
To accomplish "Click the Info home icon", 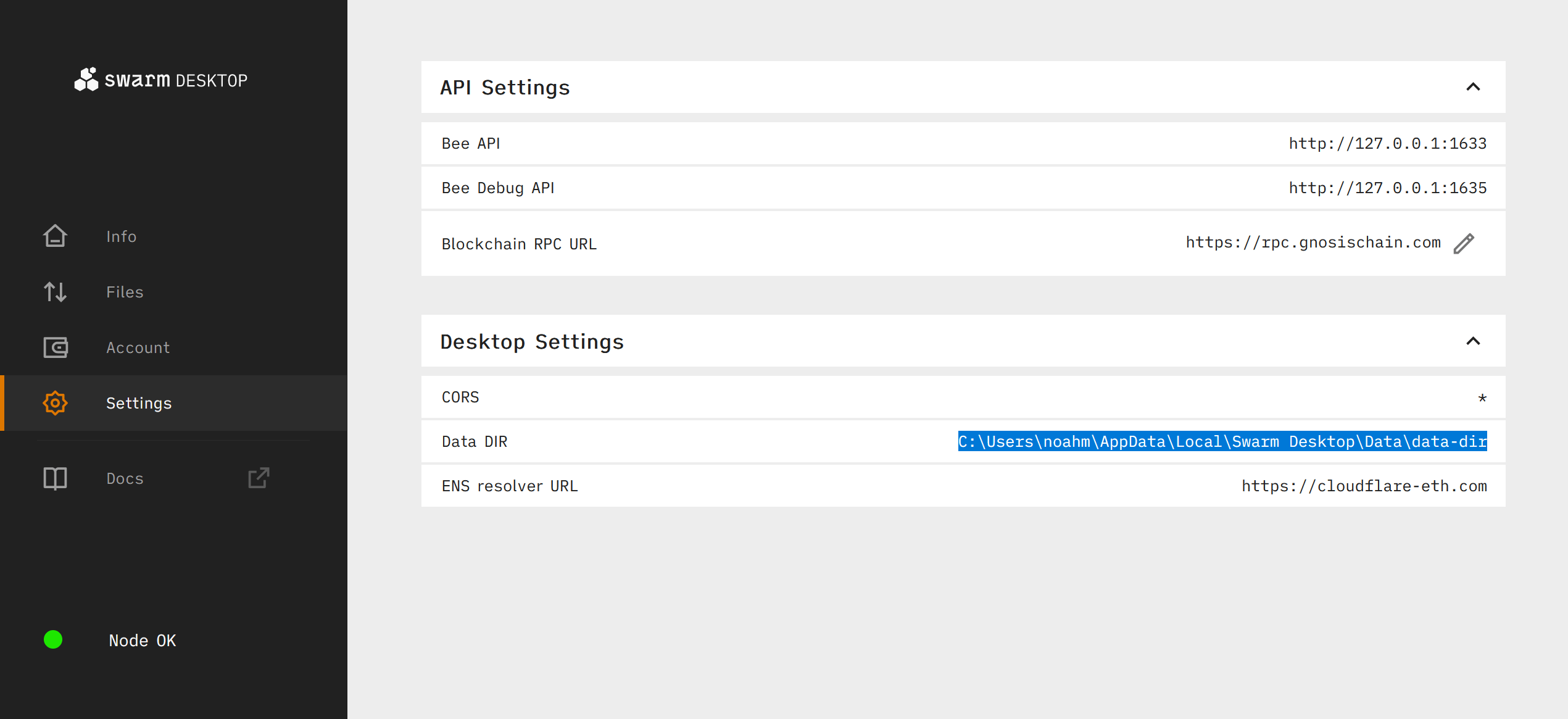I will [55, 236].
